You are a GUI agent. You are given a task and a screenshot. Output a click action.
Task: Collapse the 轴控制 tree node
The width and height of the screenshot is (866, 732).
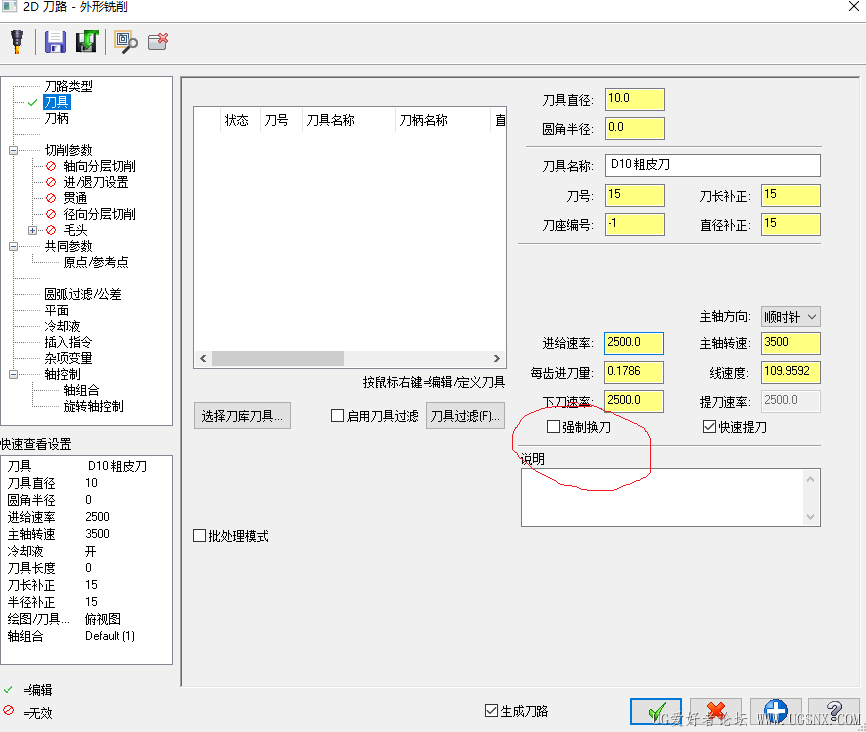tap(13, 375)
